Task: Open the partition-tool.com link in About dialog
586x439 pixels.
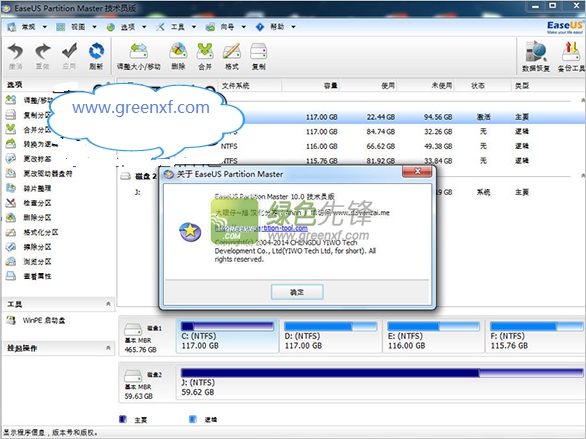Action: [262, 228]
